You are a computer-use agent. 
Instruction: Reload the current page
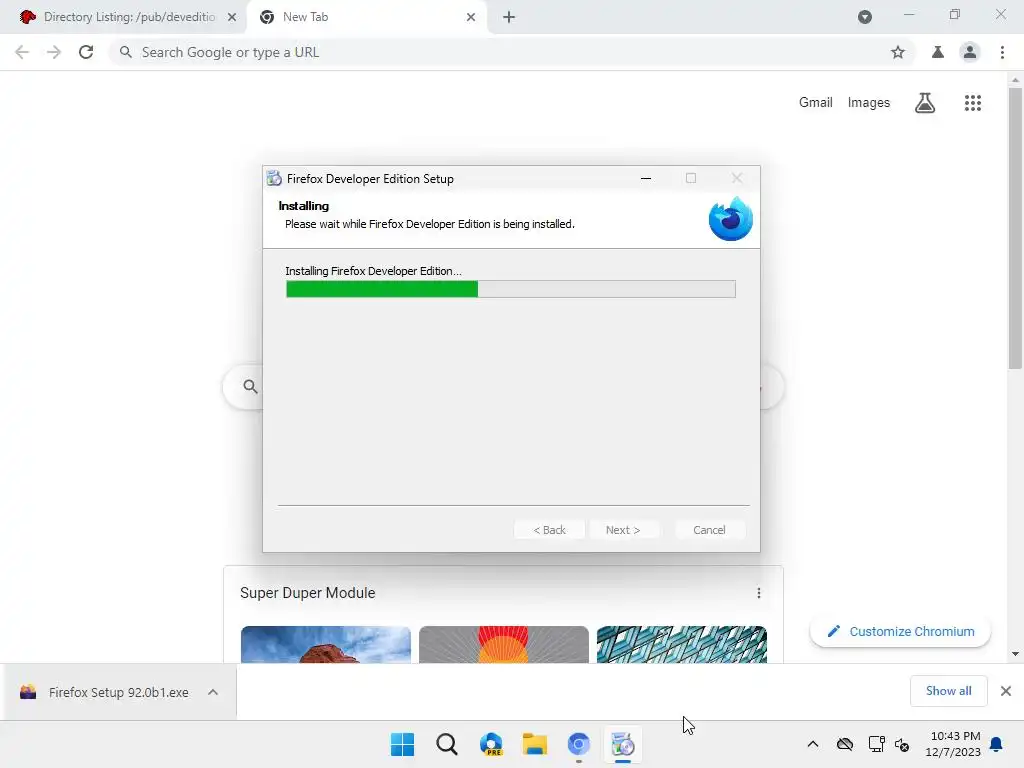pyautogui.click(x=86, y=52)
